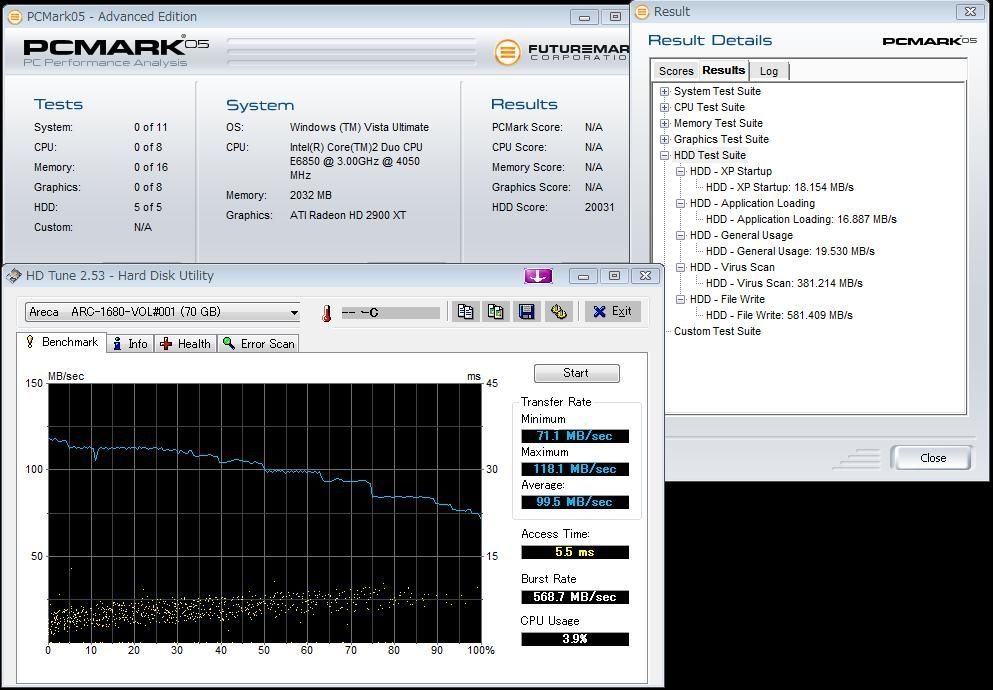993x690 pixels.
Task: Select 'HDD - XP Startup: 18.154 MB/s' row
Action: point(780,187)
